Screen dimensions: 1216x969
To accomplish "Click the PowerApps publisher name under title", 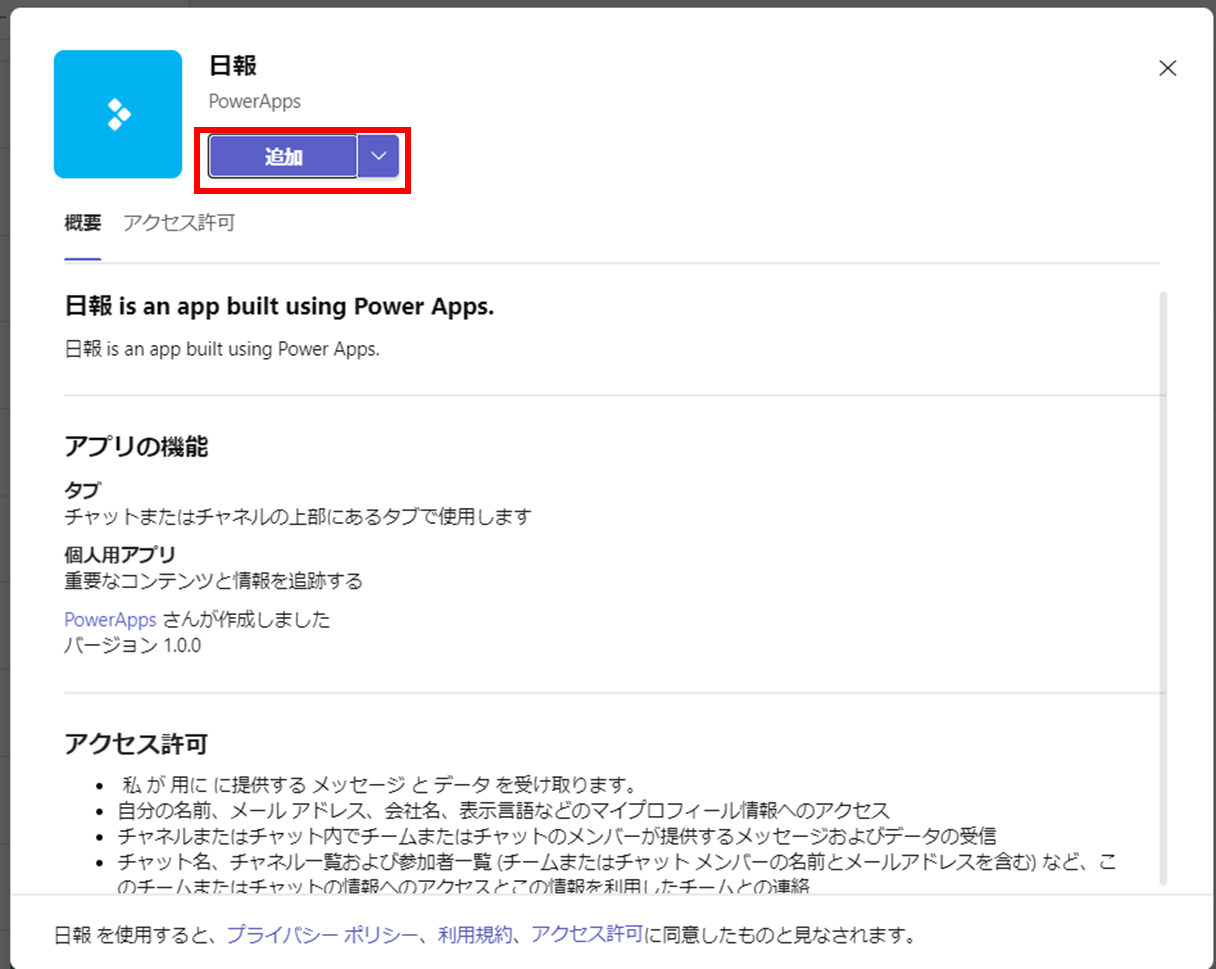I will coord(254,101).
